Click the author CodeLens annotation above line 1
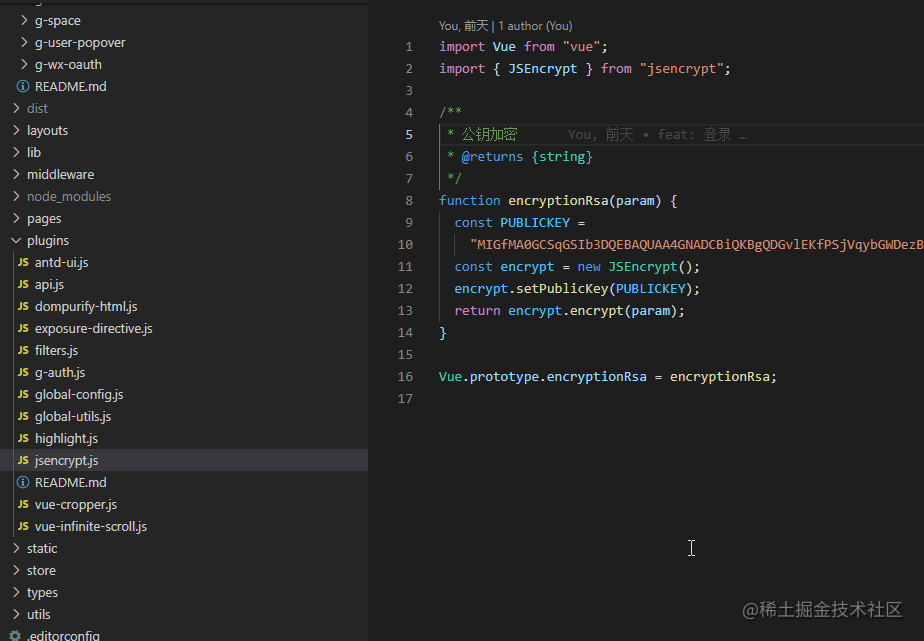924x641 pixels. 506,26
